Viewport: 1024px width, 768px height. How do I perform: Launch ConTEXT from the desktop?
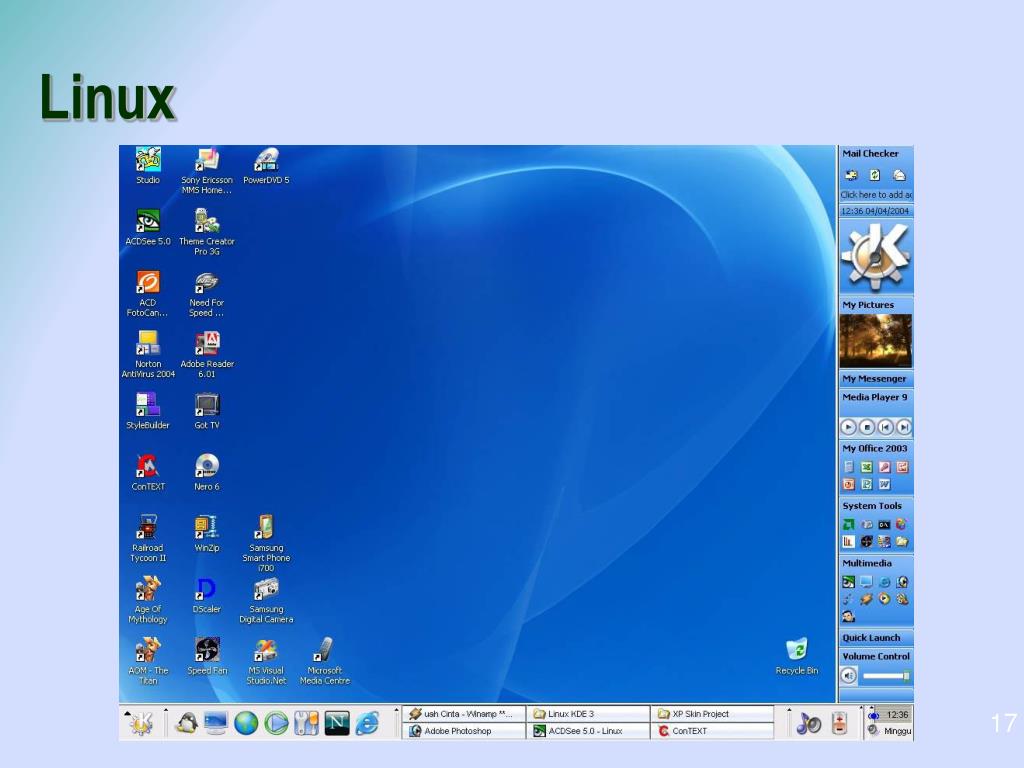pyautogui.click(x=148, y=473)
